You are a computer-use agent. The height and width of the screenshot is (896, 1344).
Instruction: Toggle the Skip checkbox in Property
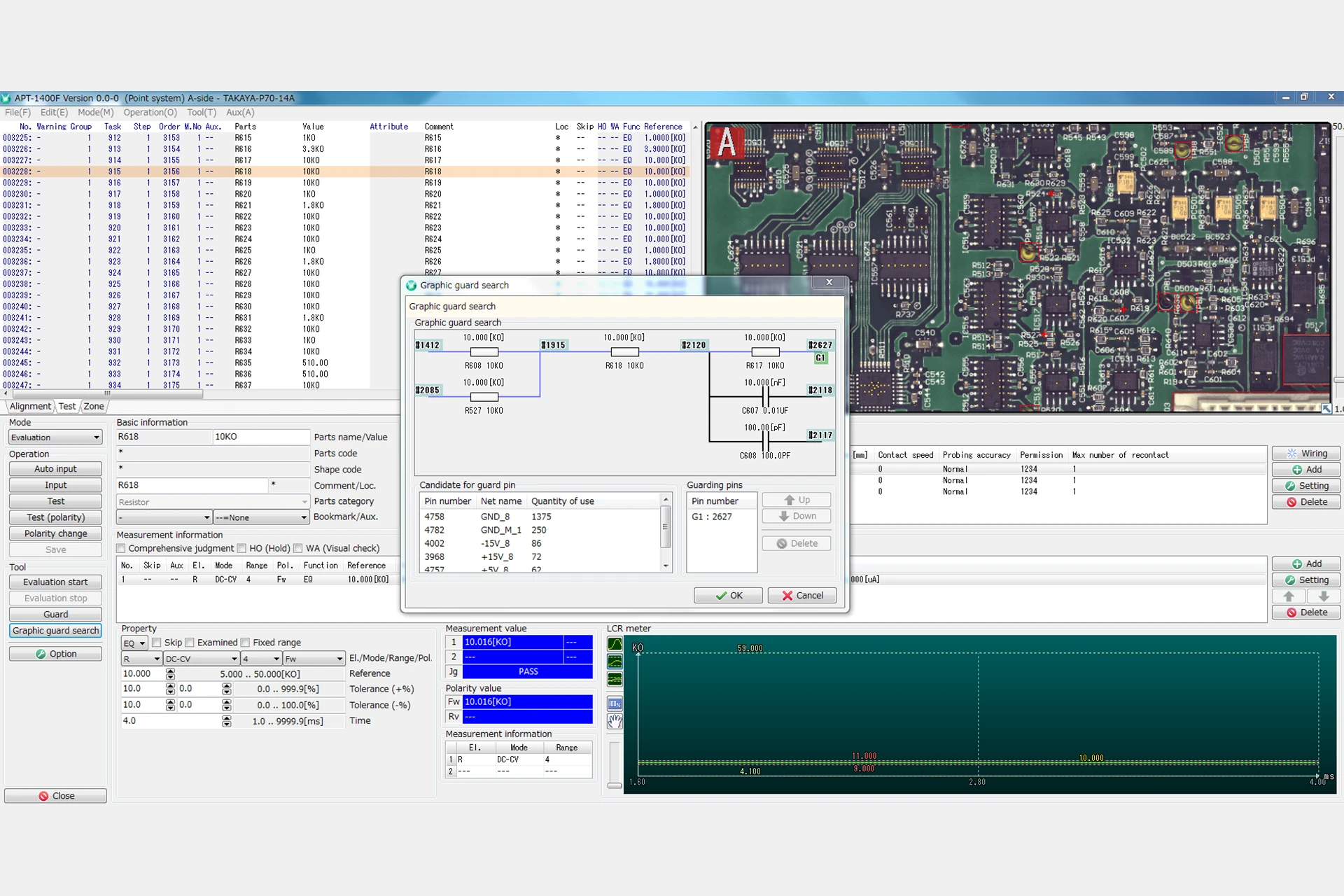pos(157,643)
